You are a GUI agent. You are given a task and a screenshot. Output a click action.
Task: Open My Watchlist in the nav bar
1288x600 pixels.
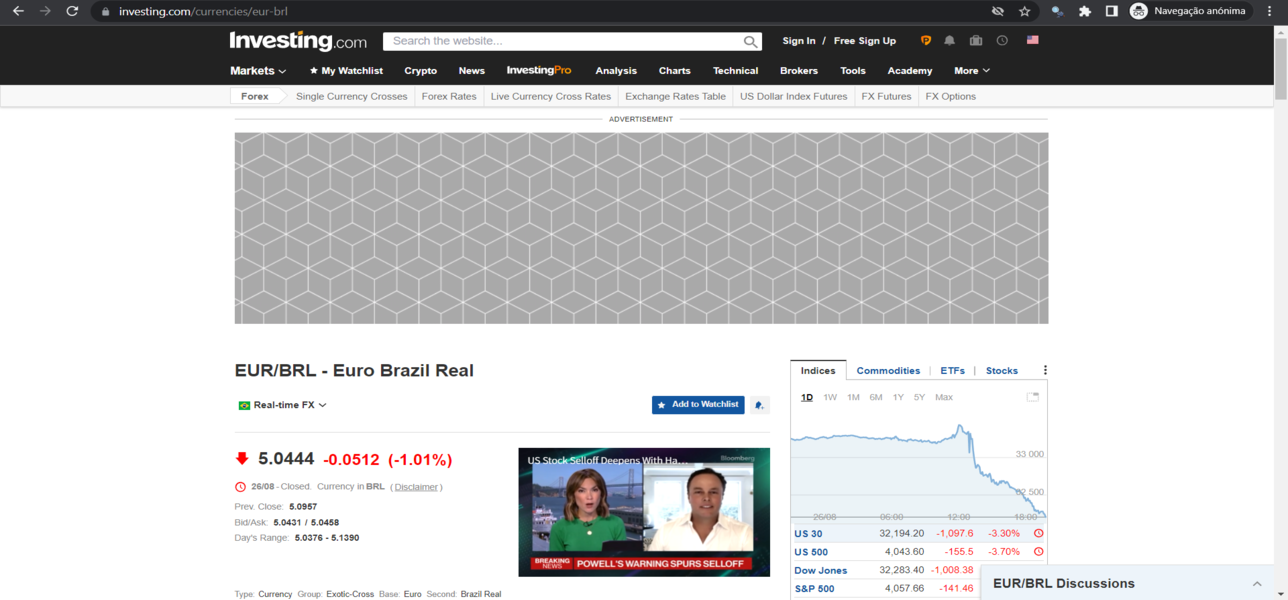point(346,71)
